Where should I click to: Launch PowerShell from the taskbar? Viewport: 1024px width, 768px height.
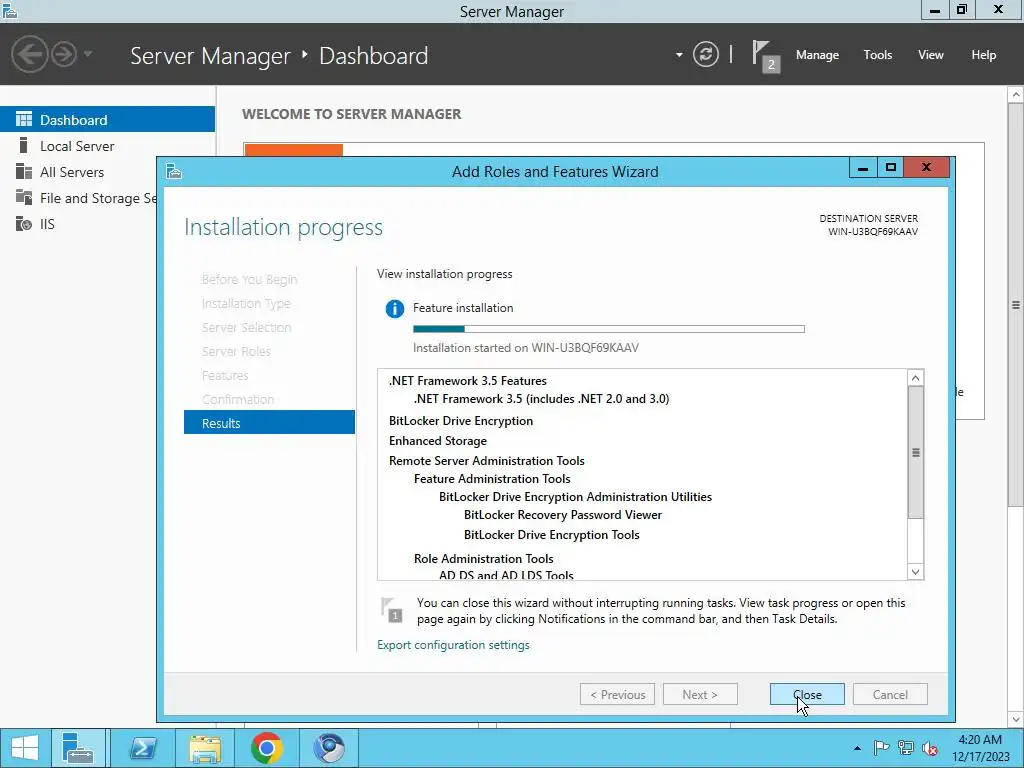click(x=142, y=748)
